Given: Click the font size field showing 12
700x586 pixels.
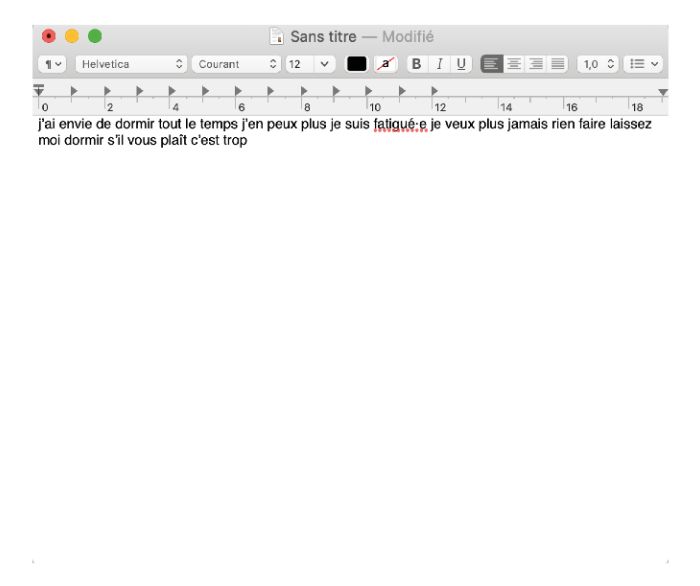Looking at the screenshot, I should click(x=300, y=64).
